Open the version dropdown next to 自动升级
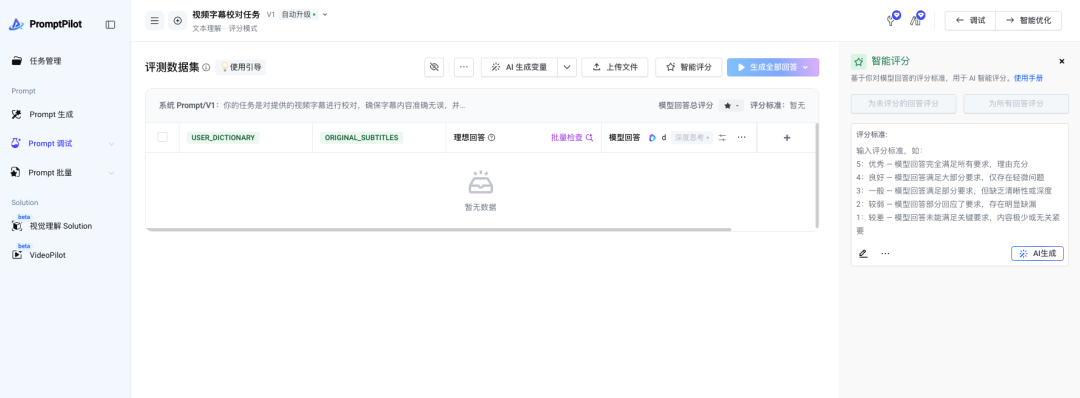 tap(325, 14)
